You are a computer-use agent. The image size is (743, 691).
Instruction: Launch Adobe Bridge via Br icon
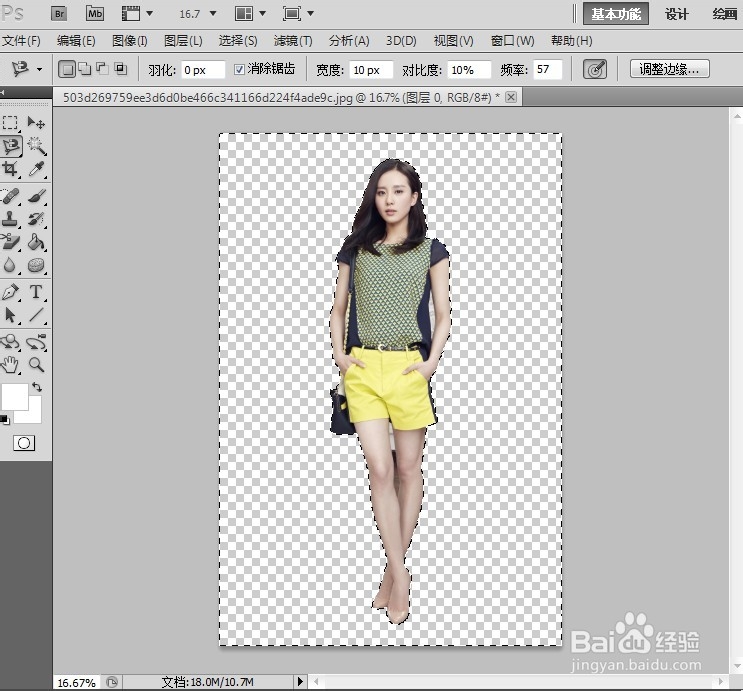[59, 14]
